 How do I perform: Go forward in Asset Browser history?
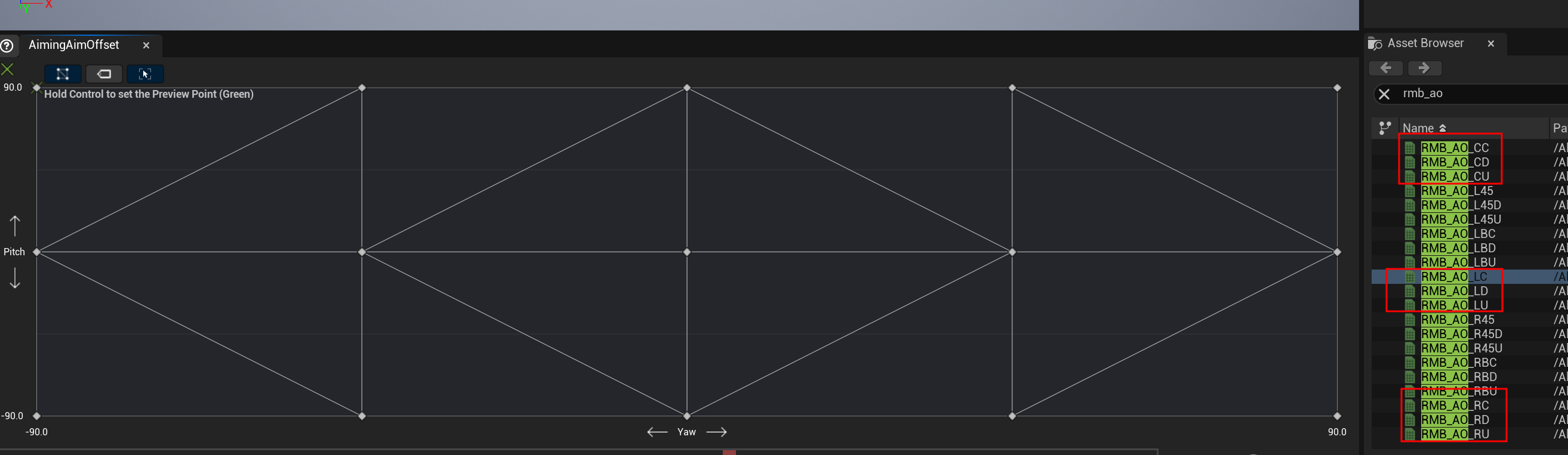[x=1424, y=68]
